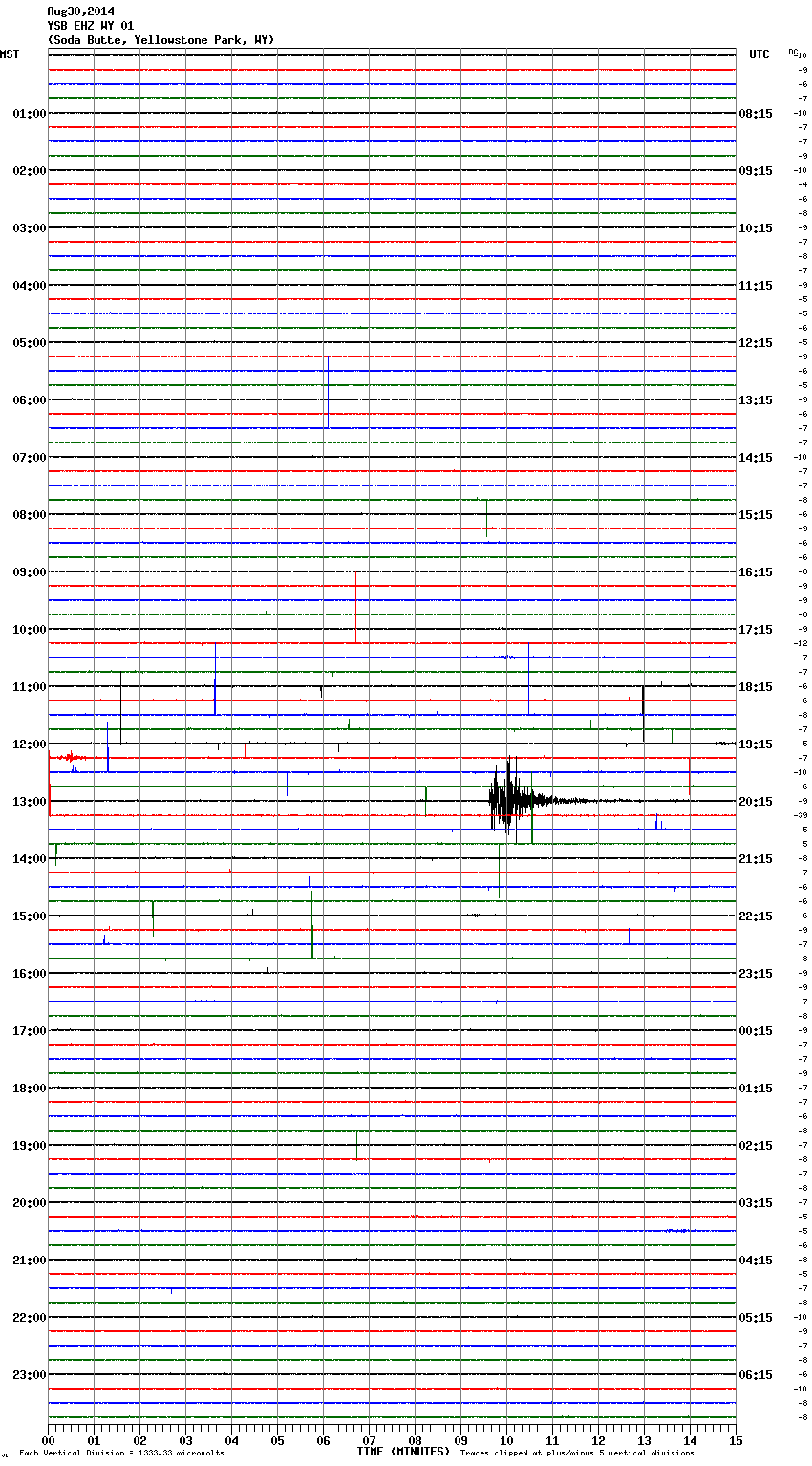Click the 00 minute axis tick label

(48, 1440)
